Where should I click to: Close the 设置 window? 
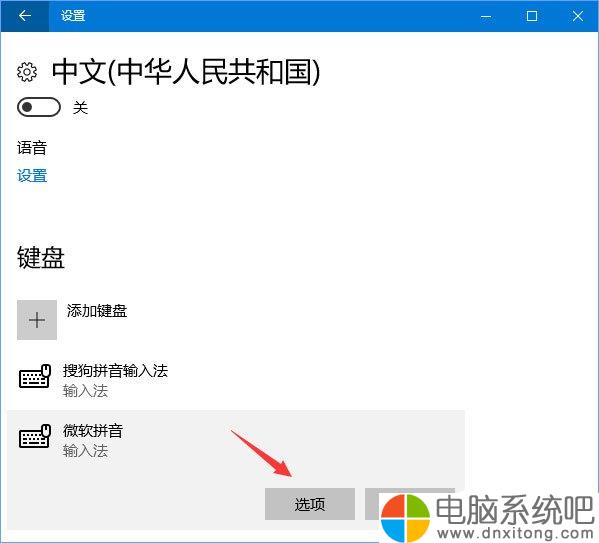pos(578,16)
